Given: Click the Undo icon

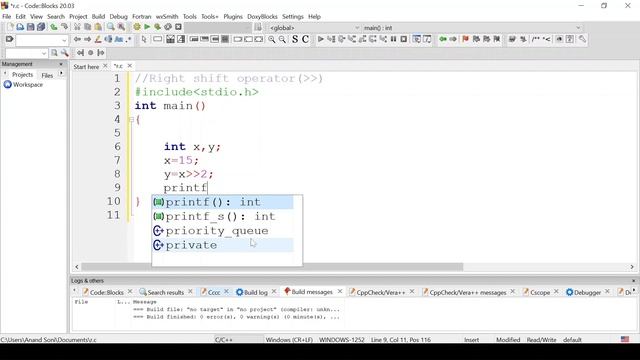Looking at the screenshot, I should point(54,27).
